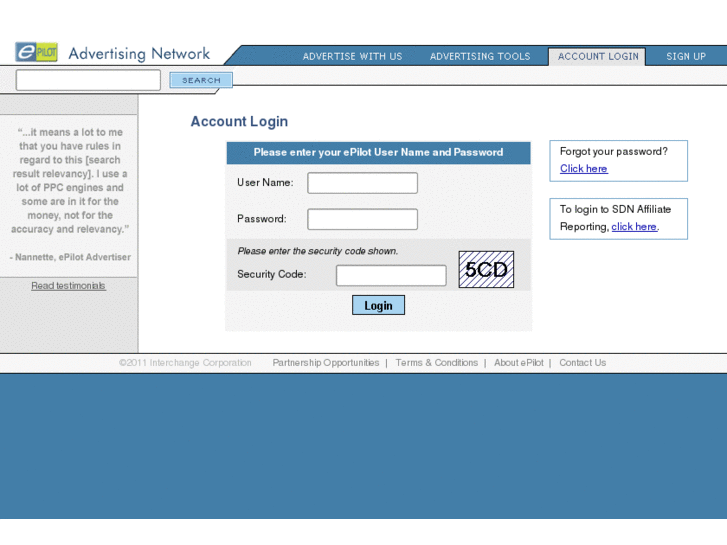The height and width of the screenshot is (545, 727).
Task: Select the Account Login tab
Action: pos(598,57)
